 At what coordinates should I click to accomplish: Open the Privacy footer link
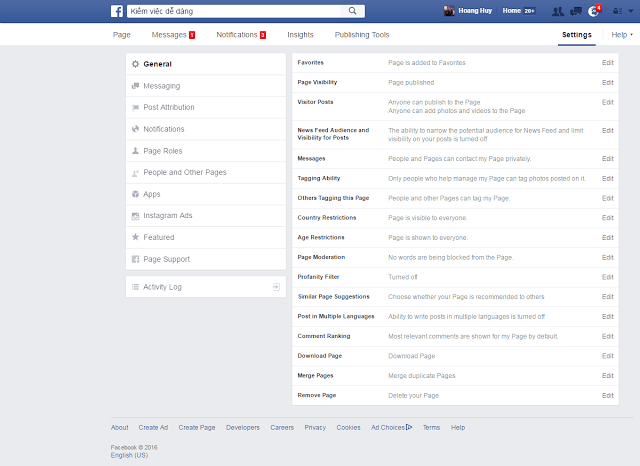315,427
